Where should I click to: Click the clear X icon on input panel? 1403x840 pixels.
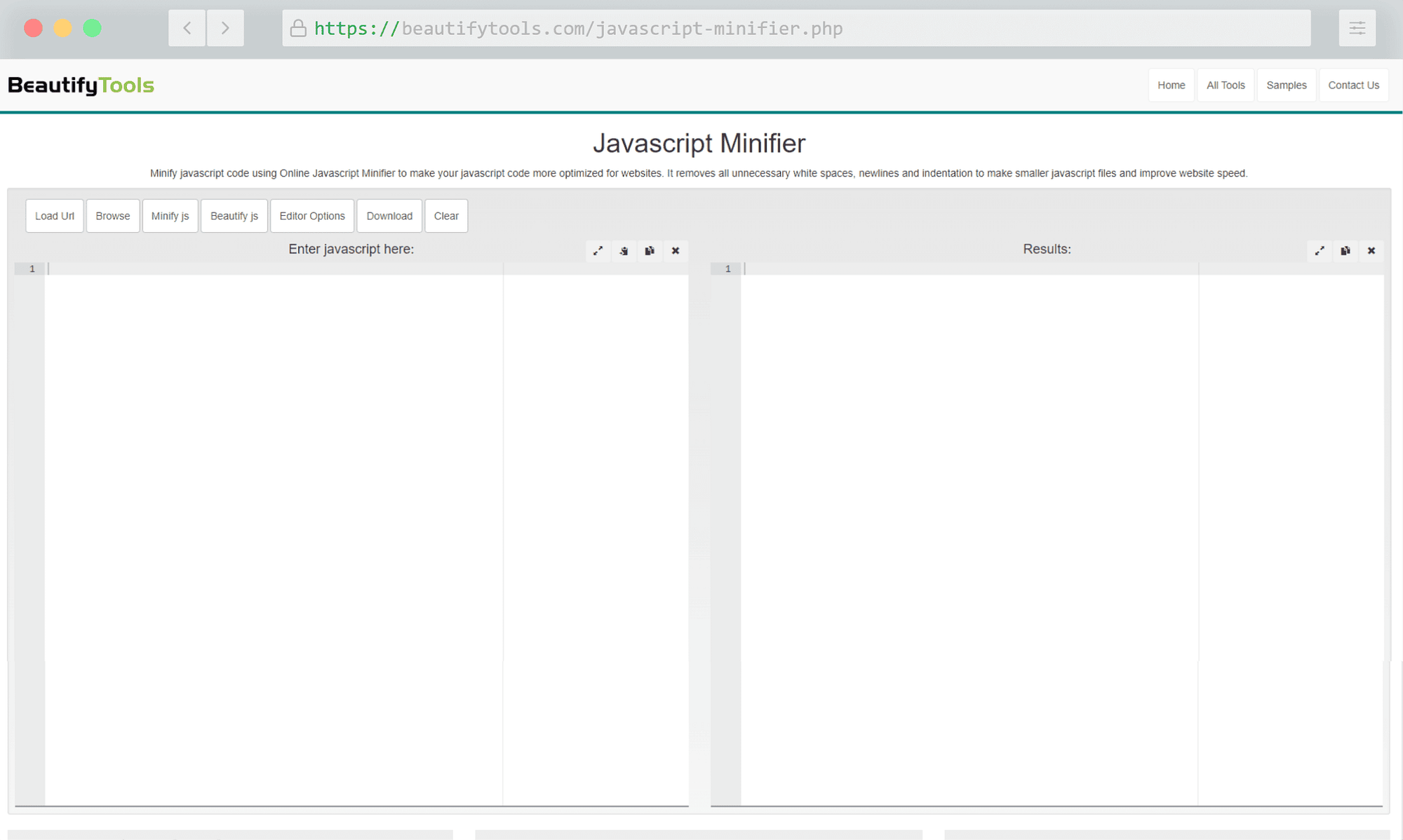pyautogui.click(x=676, y=250)
